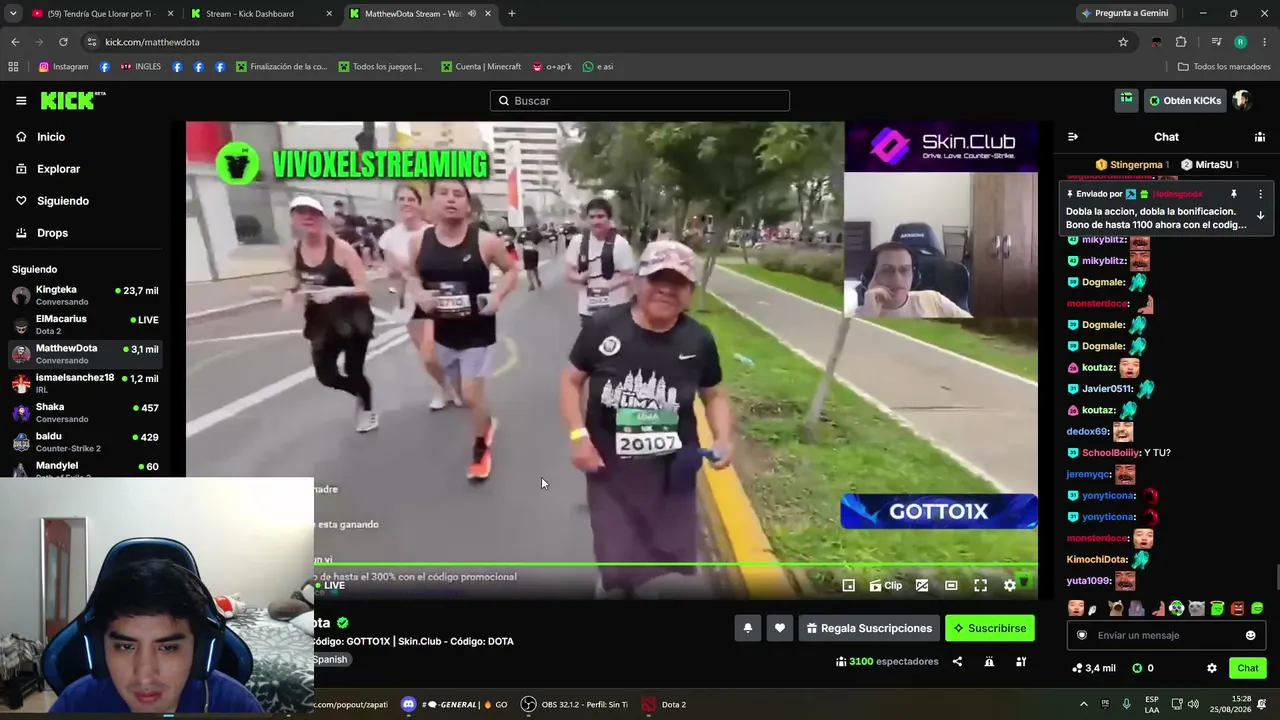Open the volume speaker tray icon
1280x720 pixels.
coord(1193,704)
